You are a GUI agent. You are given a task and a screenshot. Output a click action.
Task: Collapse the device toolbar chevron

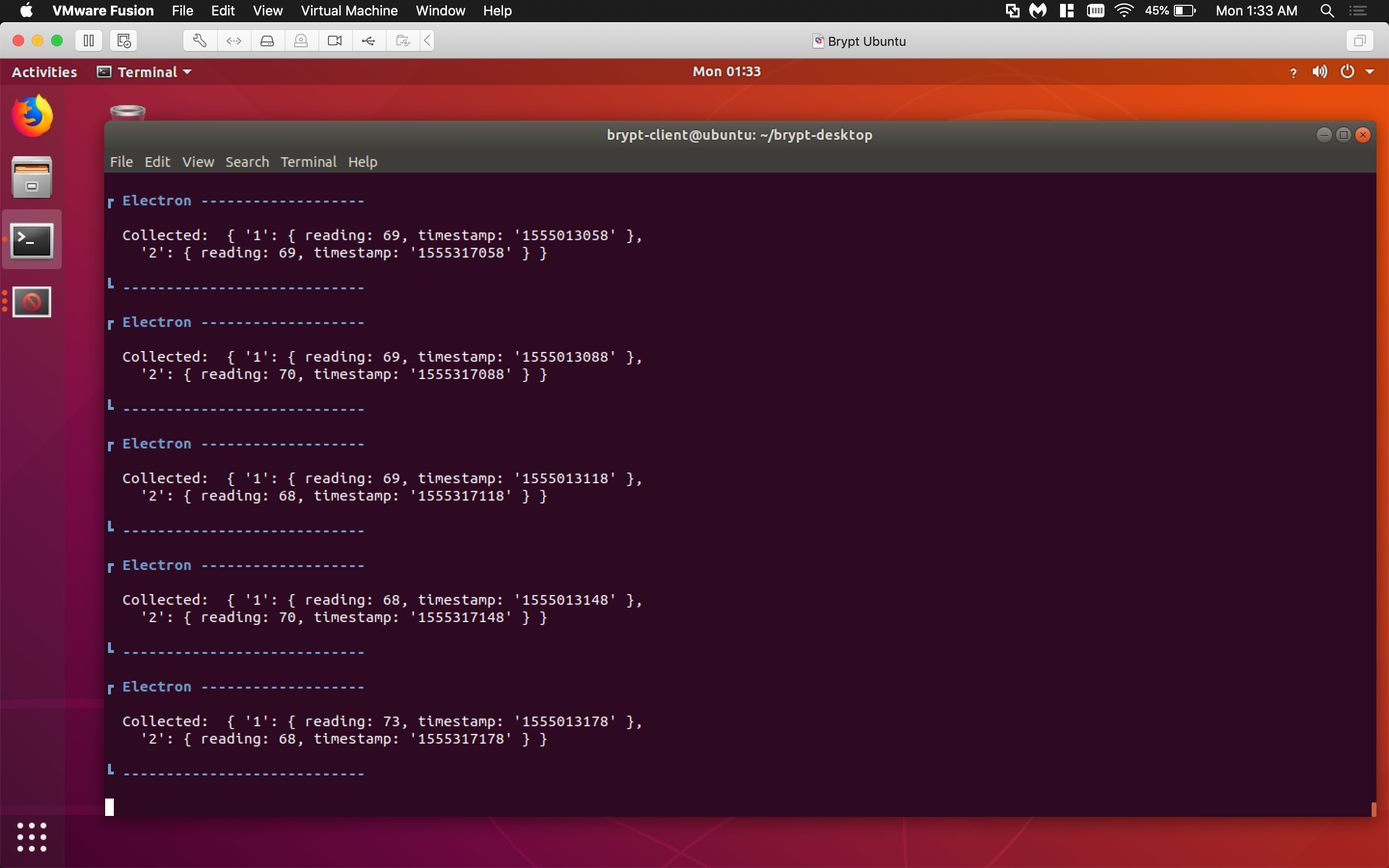click(427, 41)
